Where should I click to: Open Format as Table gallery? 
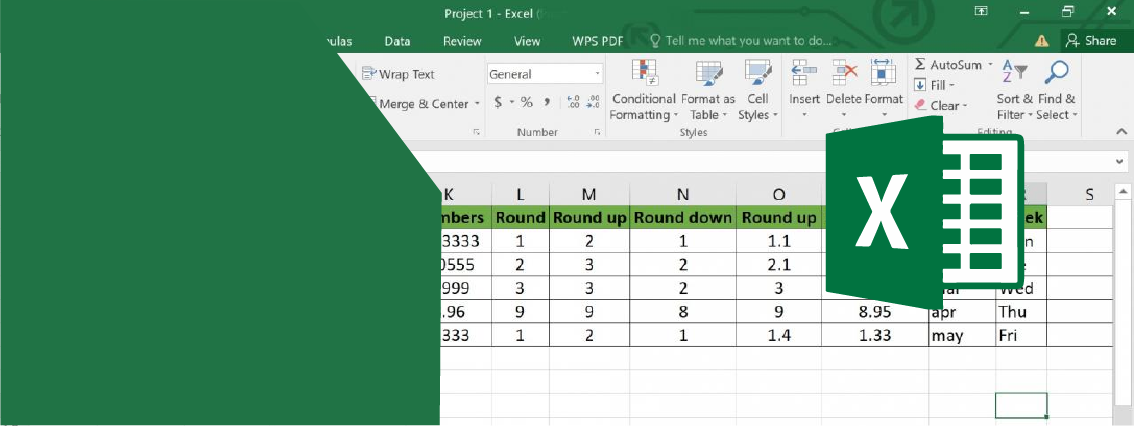[708, 73]
